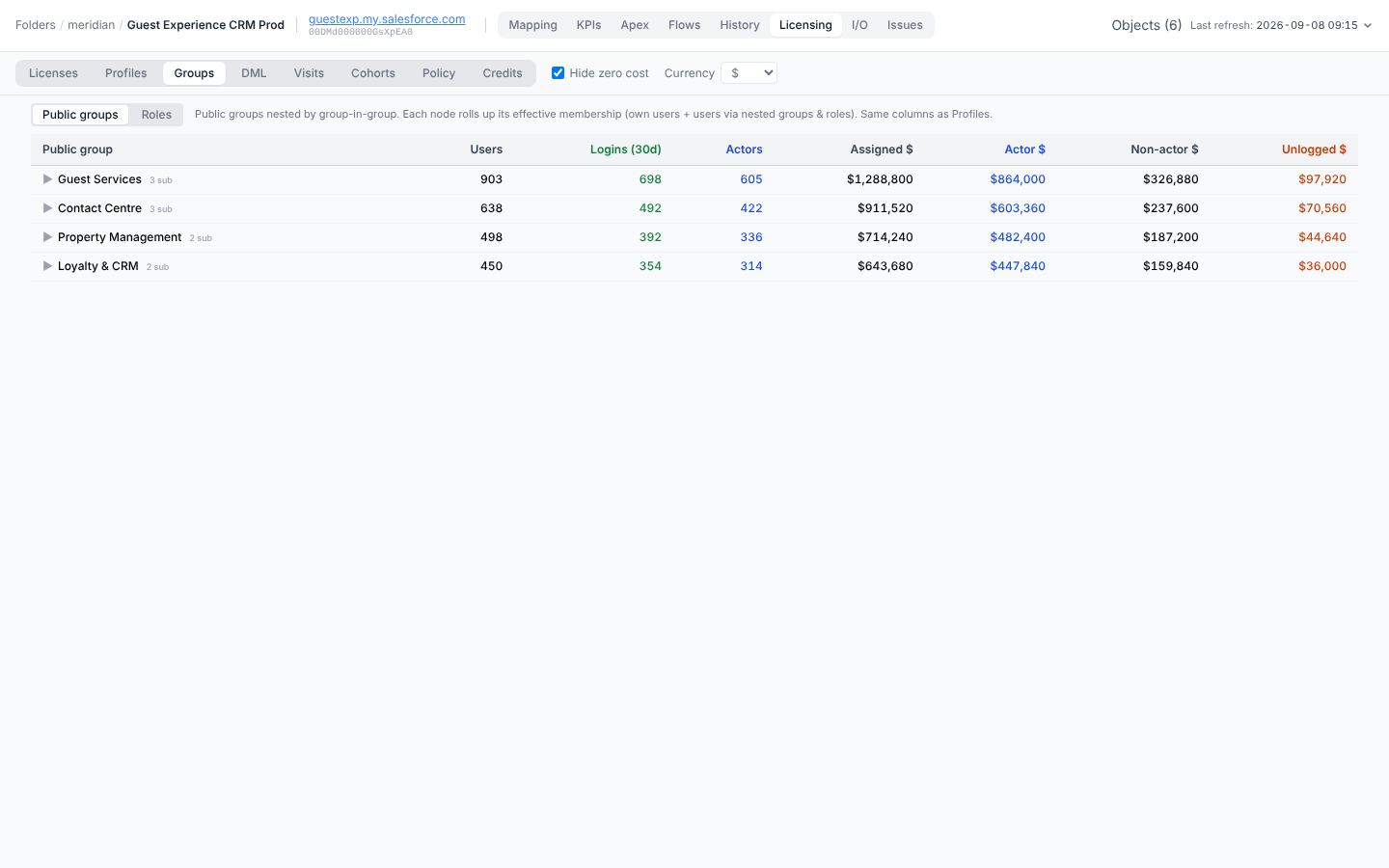
Task: Select the Licensing tab
Action: click(805, 25)
